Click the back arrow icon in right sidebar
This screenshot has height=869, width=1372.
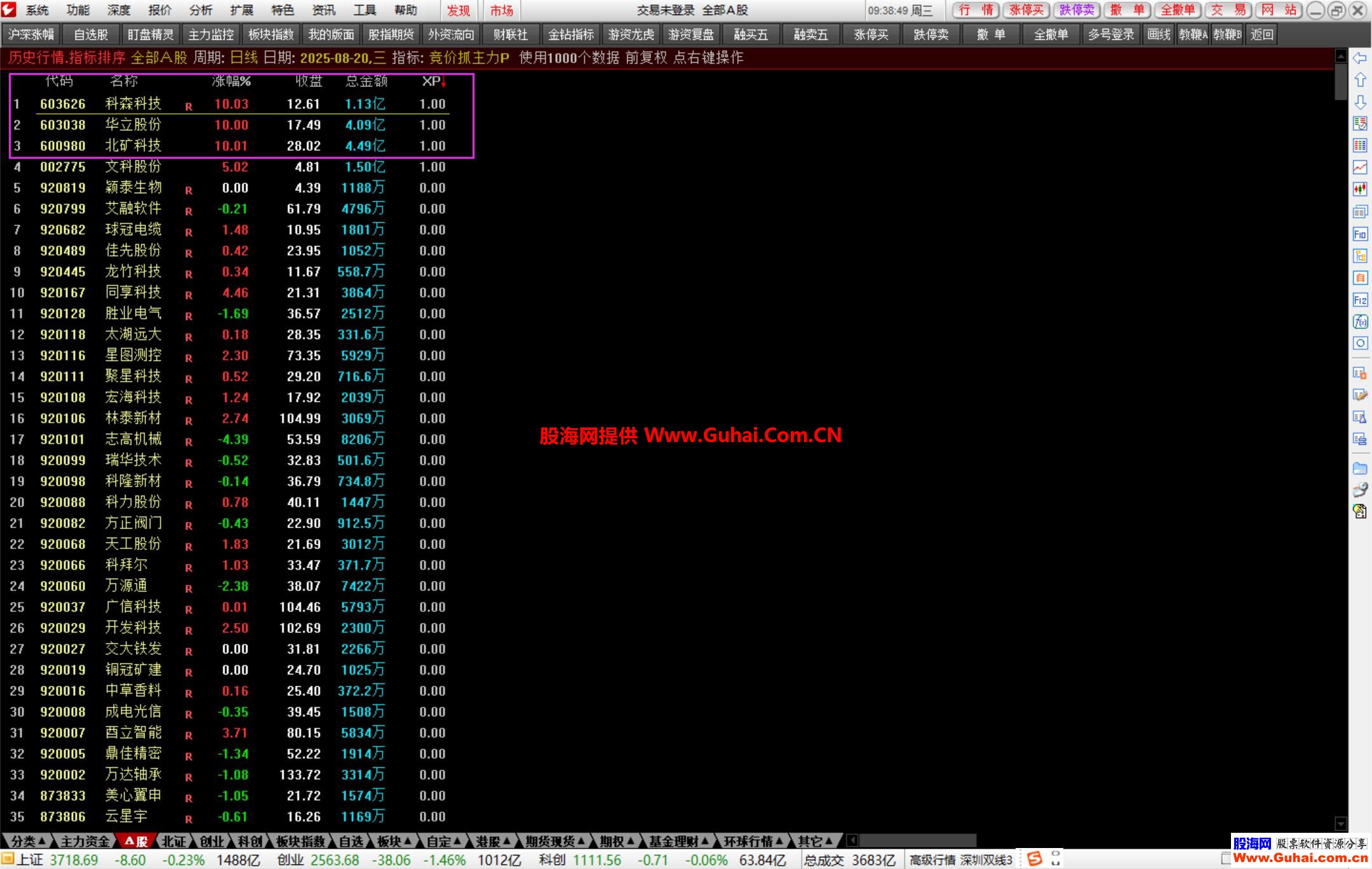coord(1360,58)
